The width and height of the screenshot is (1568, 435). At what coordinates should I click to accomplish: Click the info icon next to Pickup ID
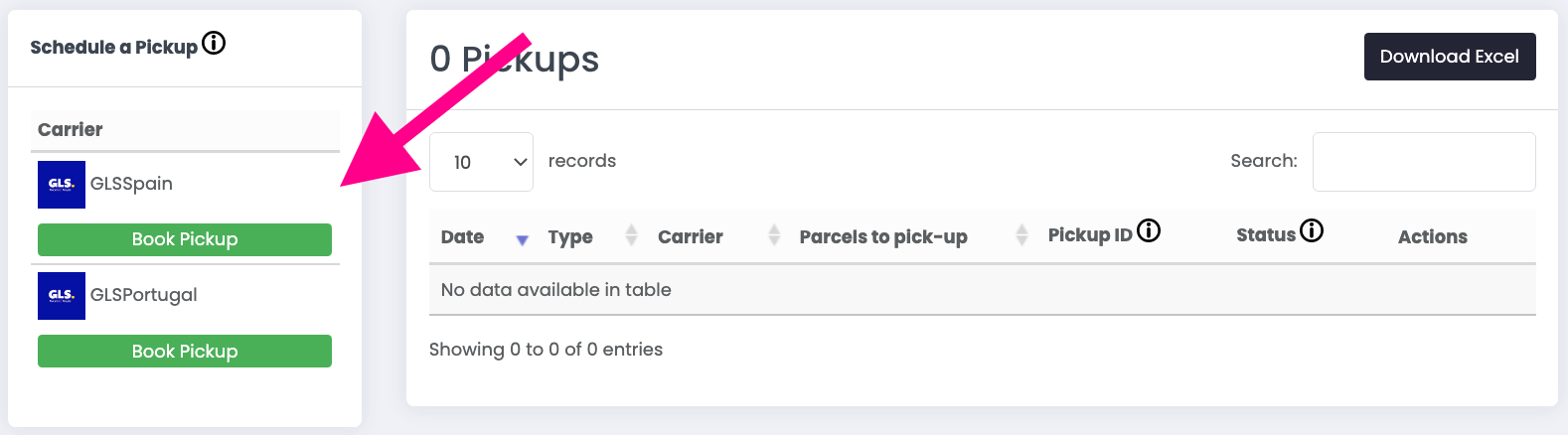1149,230
